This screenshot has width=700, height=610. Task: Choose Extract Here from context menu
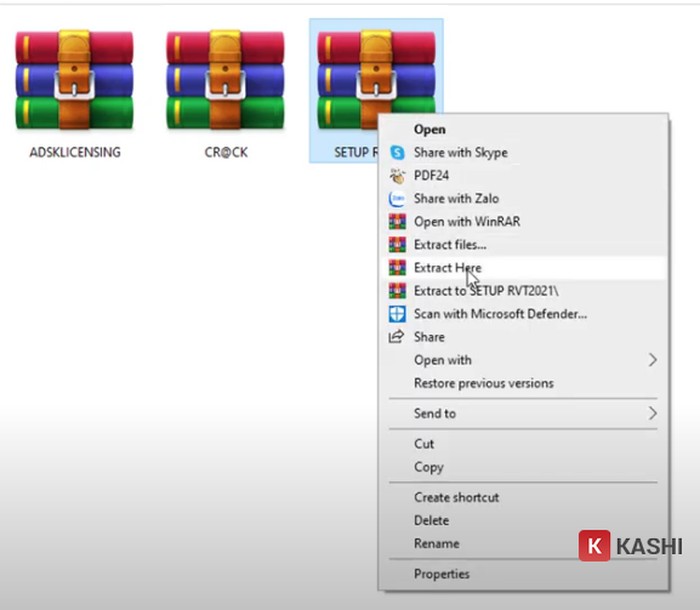click(447, 268)
